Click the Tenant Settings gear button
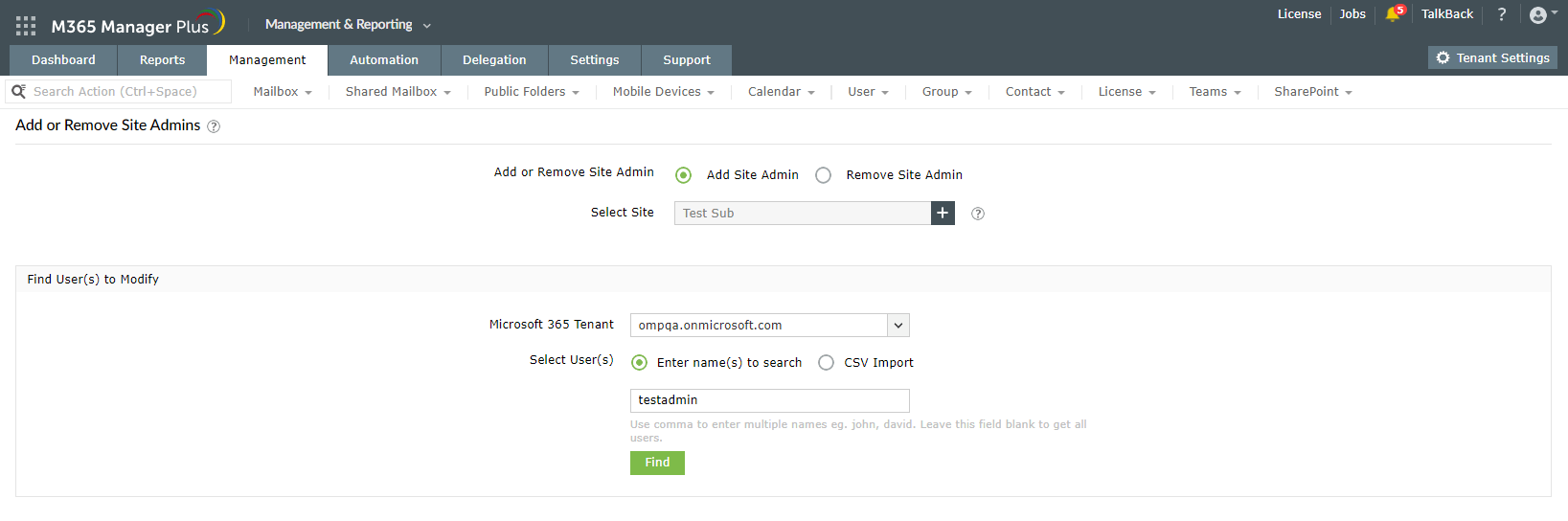 click(1492, 57)
